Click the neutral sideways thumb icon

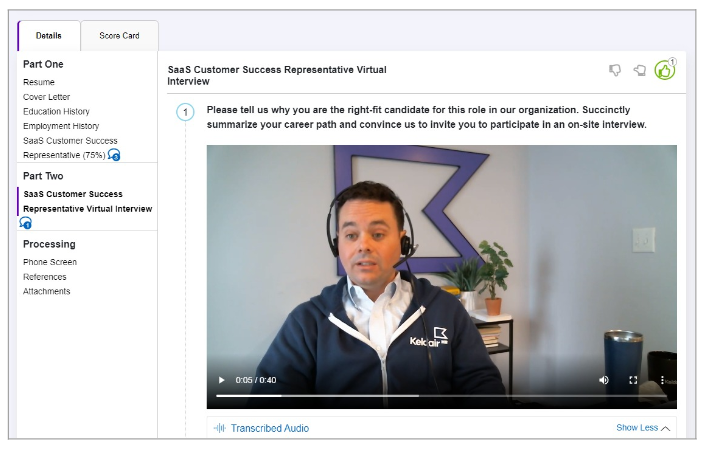[639, 70]
